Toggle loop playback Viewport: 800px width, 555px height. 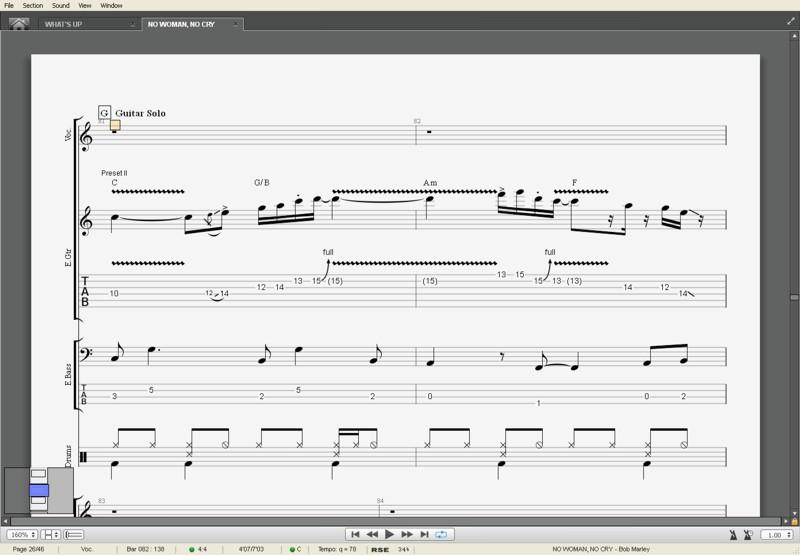(441, 535)
